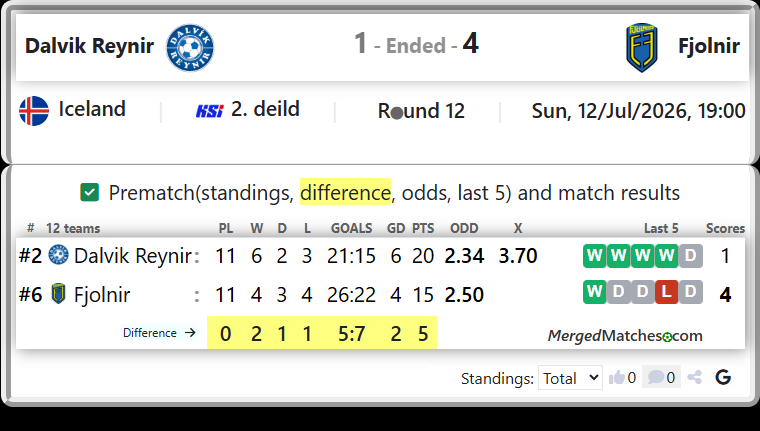Uncheck the Prematch standings checkbox
Image resolution: width=760 pixels, height=431 pixels.
click(90, 192)
